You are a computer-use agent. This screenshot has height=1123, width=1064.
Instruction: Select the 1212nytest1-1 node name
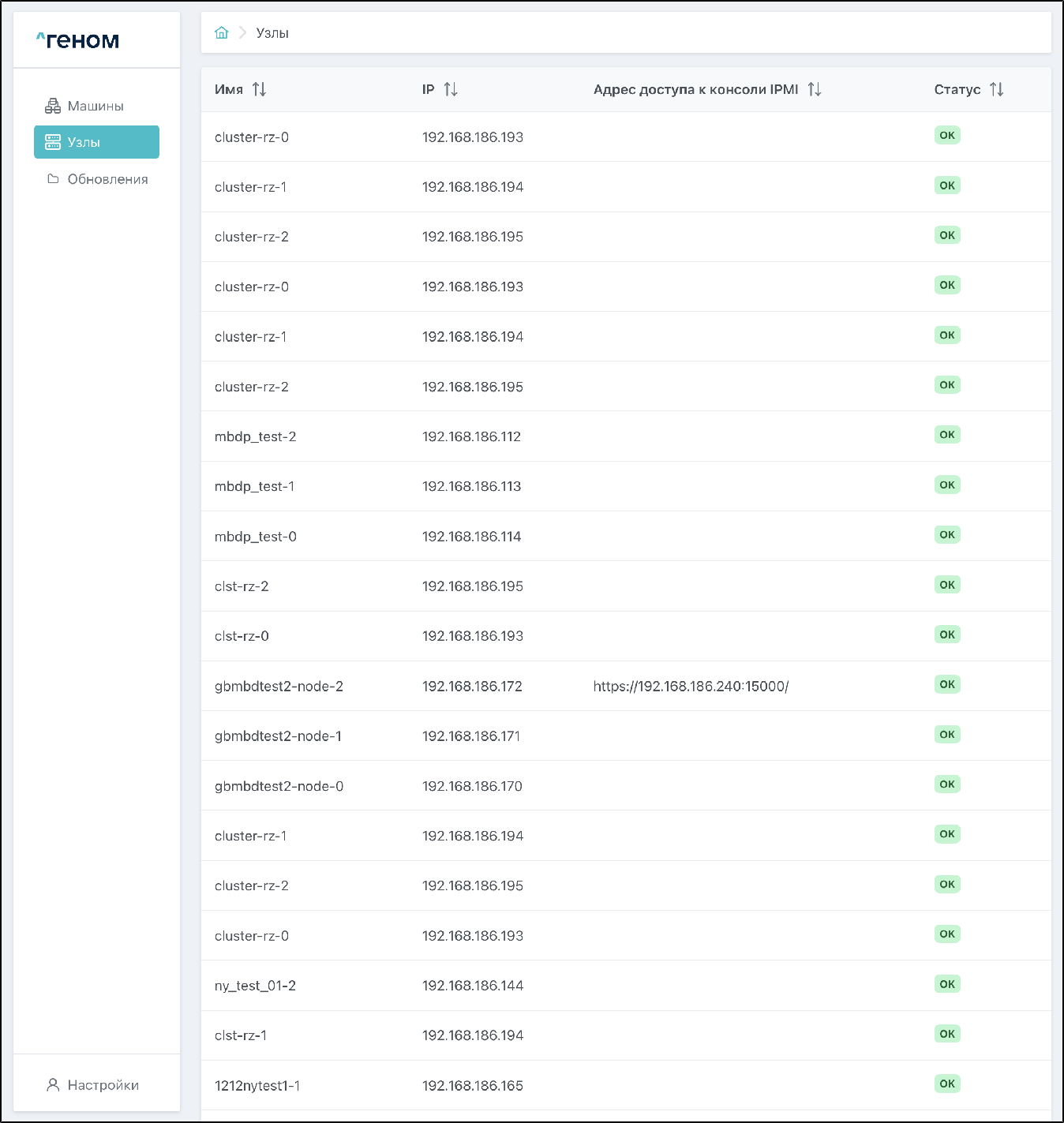257,1086
